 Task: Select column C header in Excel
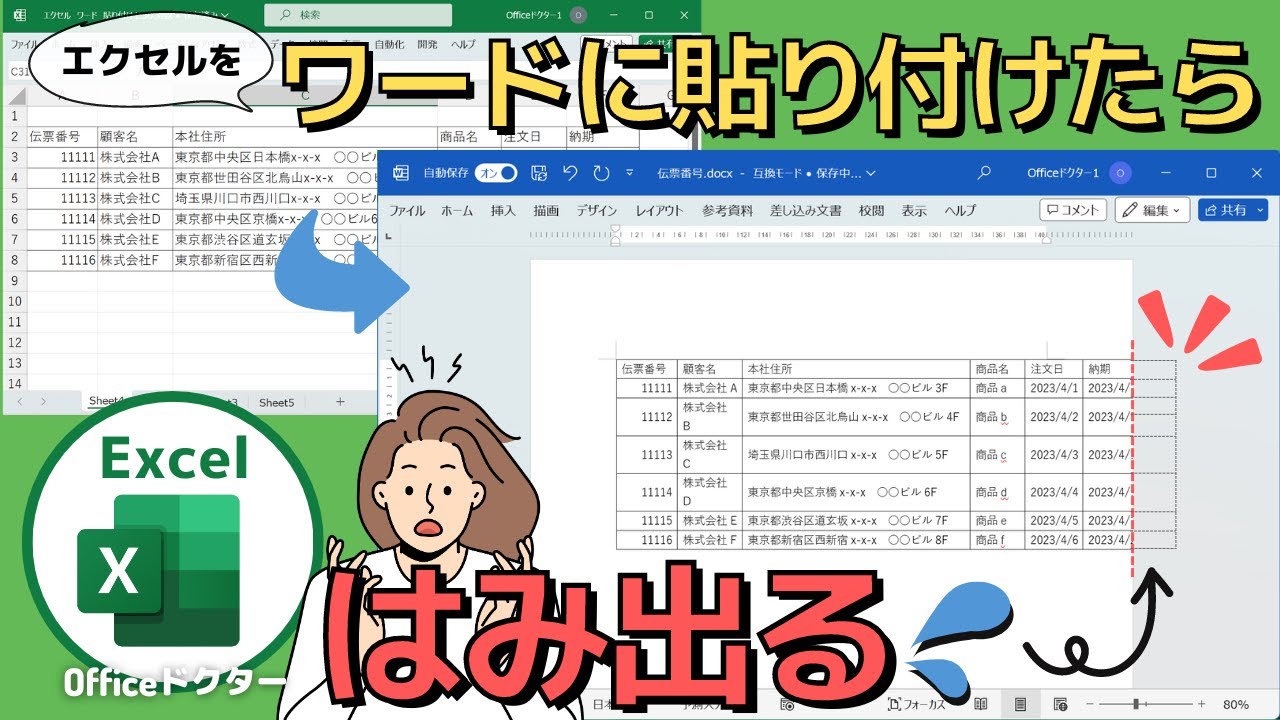305,96
